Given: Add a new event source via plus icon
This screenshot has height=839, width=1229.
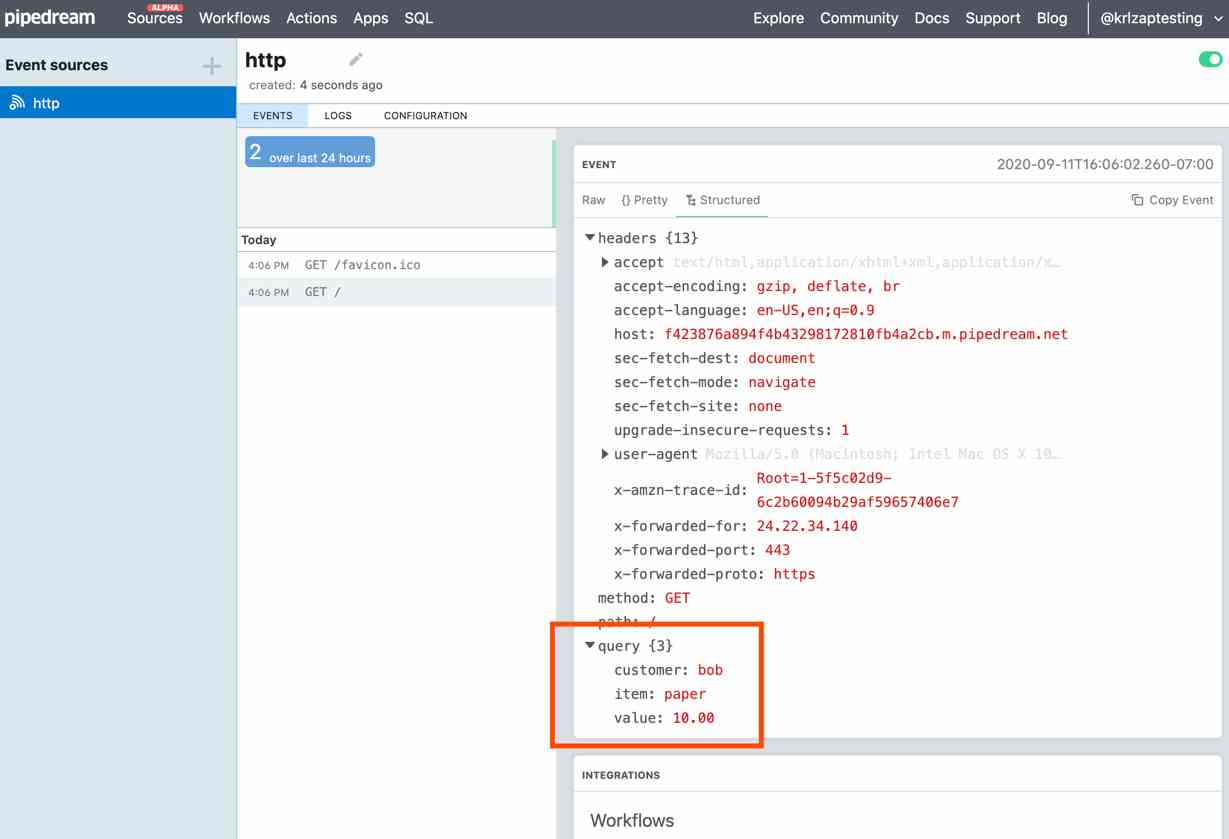Looking at the screenshot, I should click(x=210, y=64).
